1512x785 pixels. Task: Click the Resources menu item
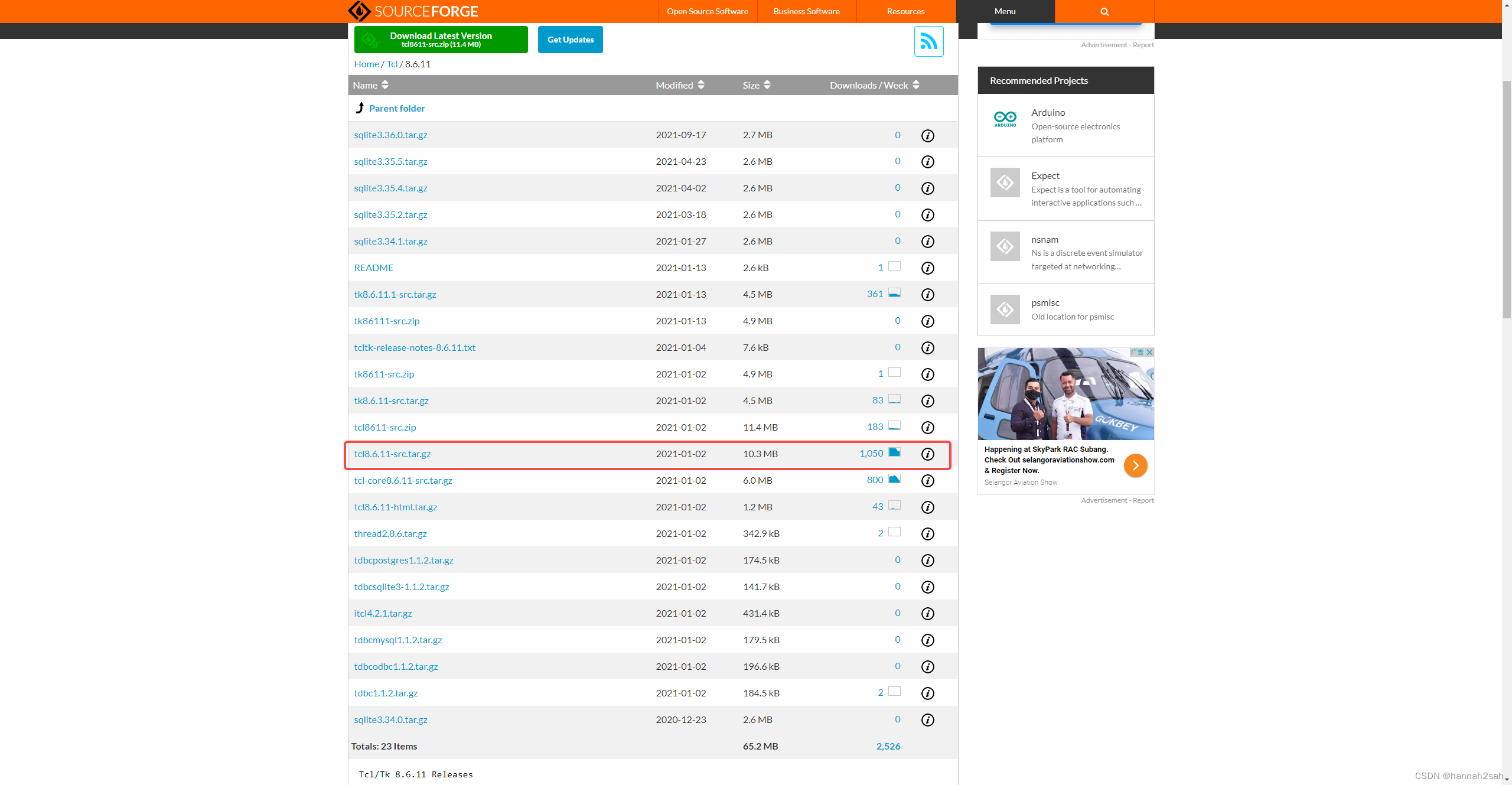[905, 11]
